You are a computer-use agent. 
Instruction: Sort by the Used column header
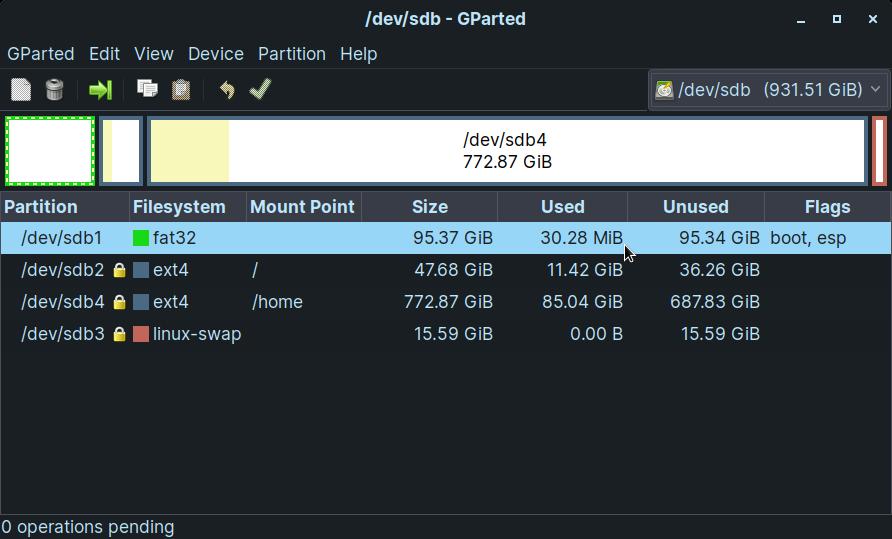pyautogui.click(x=563, y=207)
